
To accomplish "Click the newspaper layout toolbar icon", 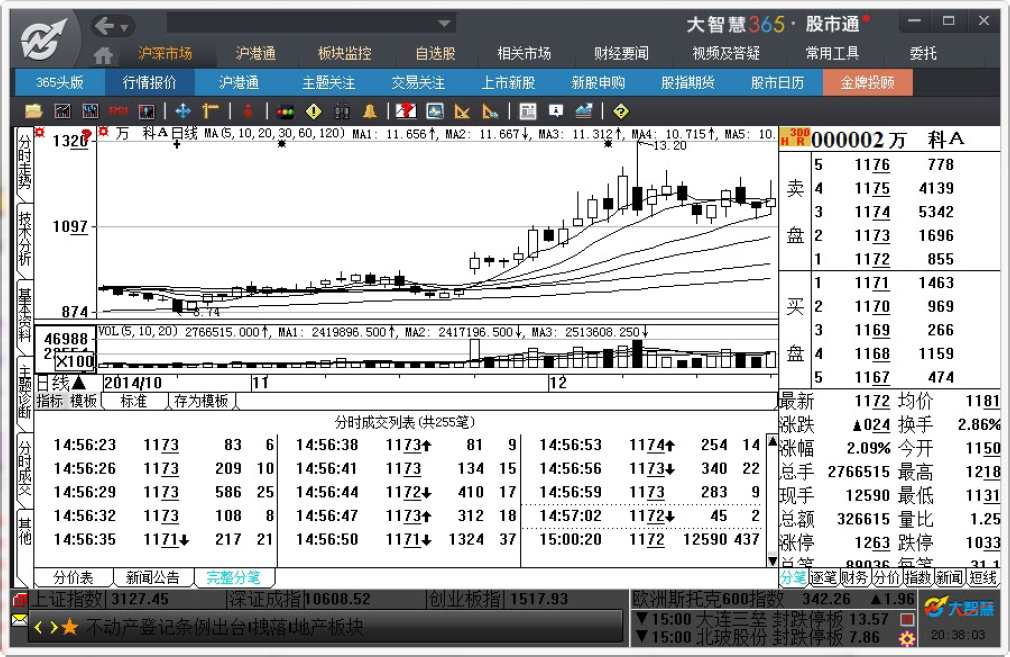I will tap(528, 111).
